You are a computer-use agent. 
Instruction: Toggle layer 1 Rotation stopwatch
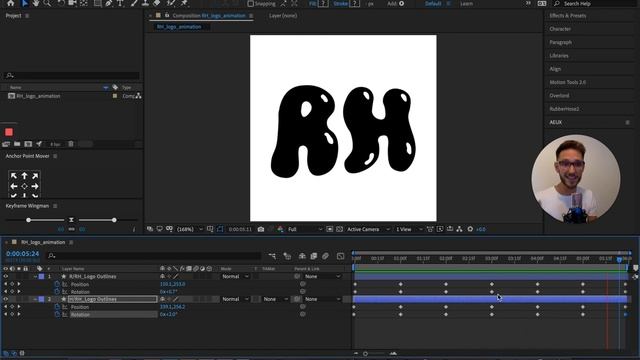tap(57, 292)
